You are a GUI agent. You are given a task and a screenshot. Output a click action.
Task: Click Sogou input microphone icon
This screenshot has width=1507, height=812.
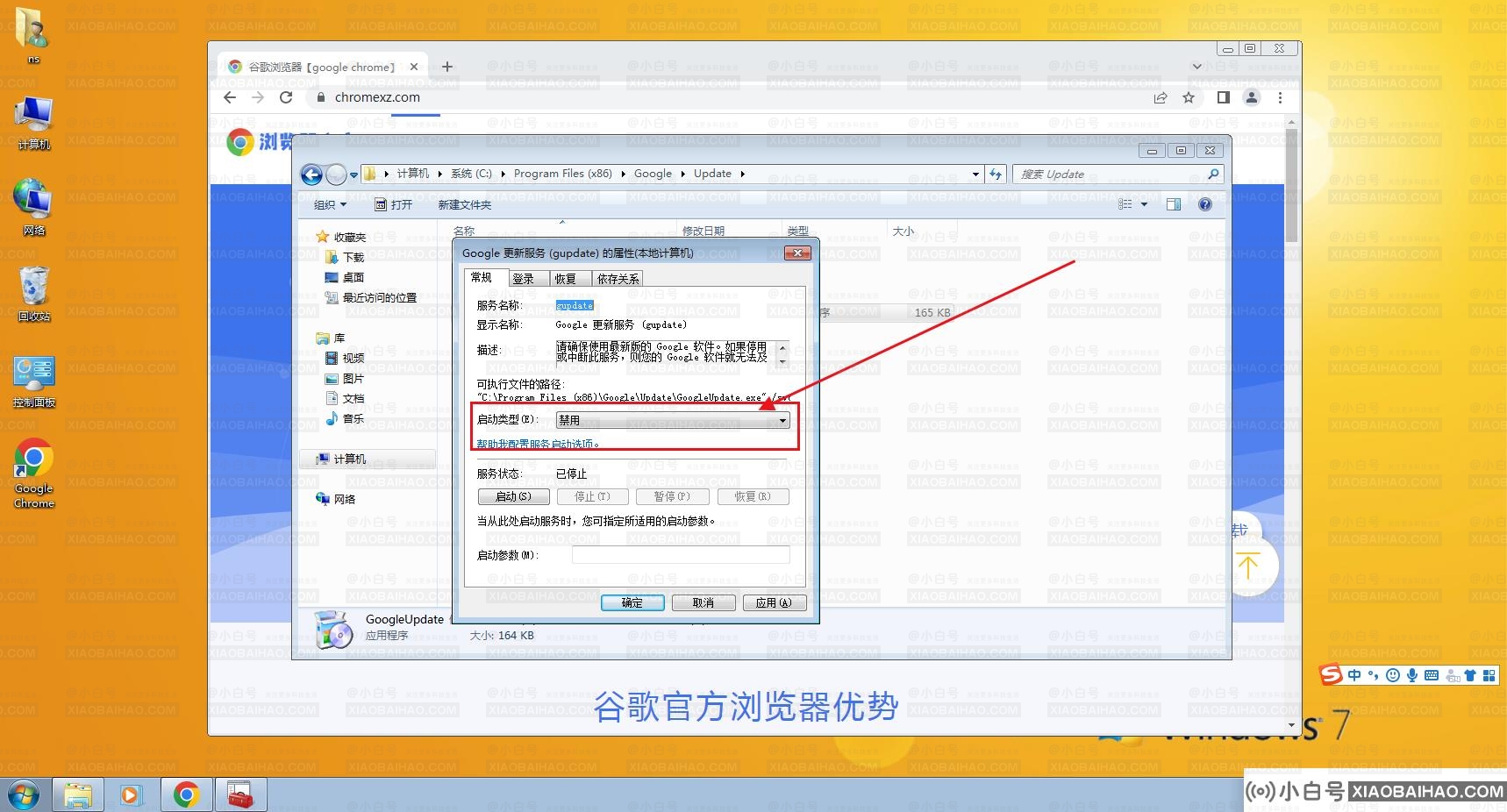[x=1412, y=675]
